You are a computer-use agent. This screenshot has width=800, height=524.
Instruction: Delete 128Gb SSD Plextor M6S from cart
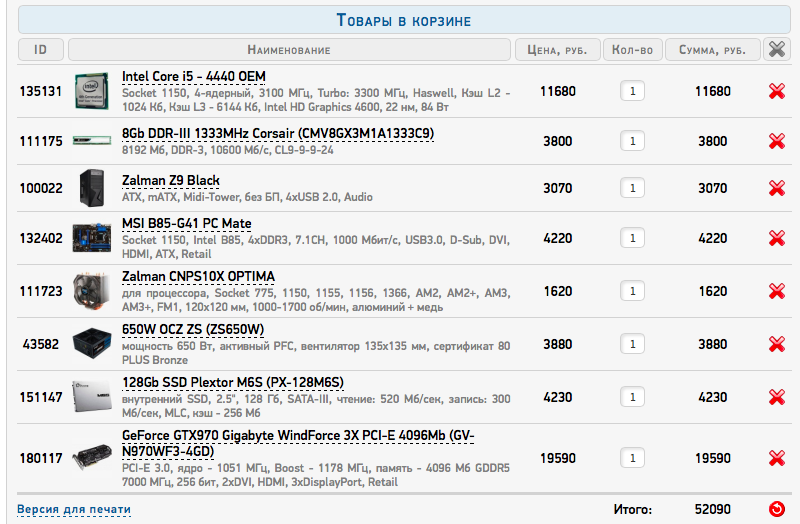pyautogui.click(x=777, y=397)
